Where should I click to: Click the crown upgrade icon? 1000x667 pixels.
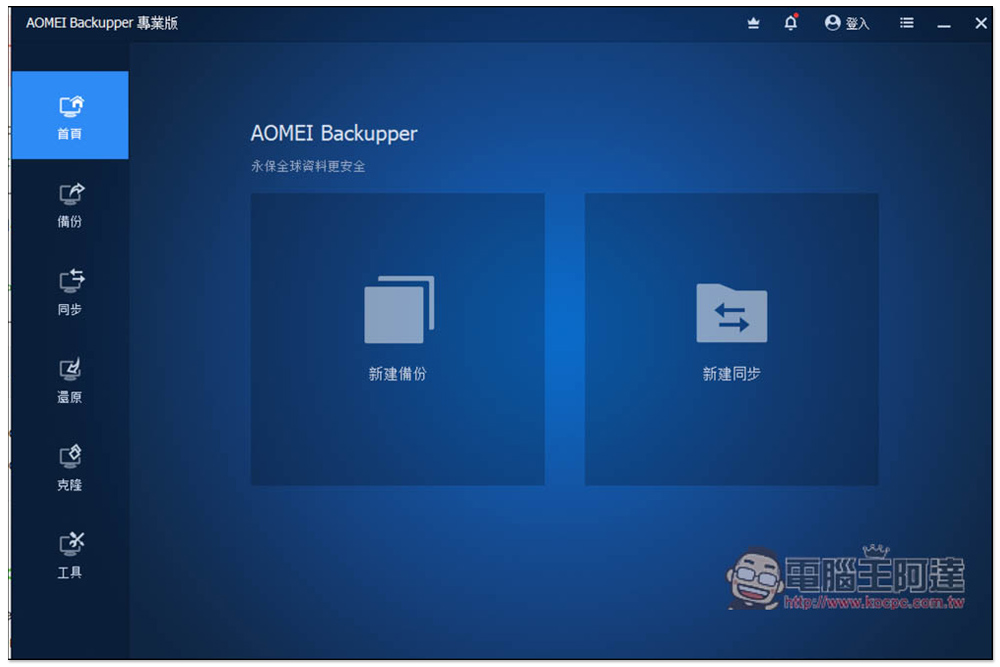click(x=754, y=23)
